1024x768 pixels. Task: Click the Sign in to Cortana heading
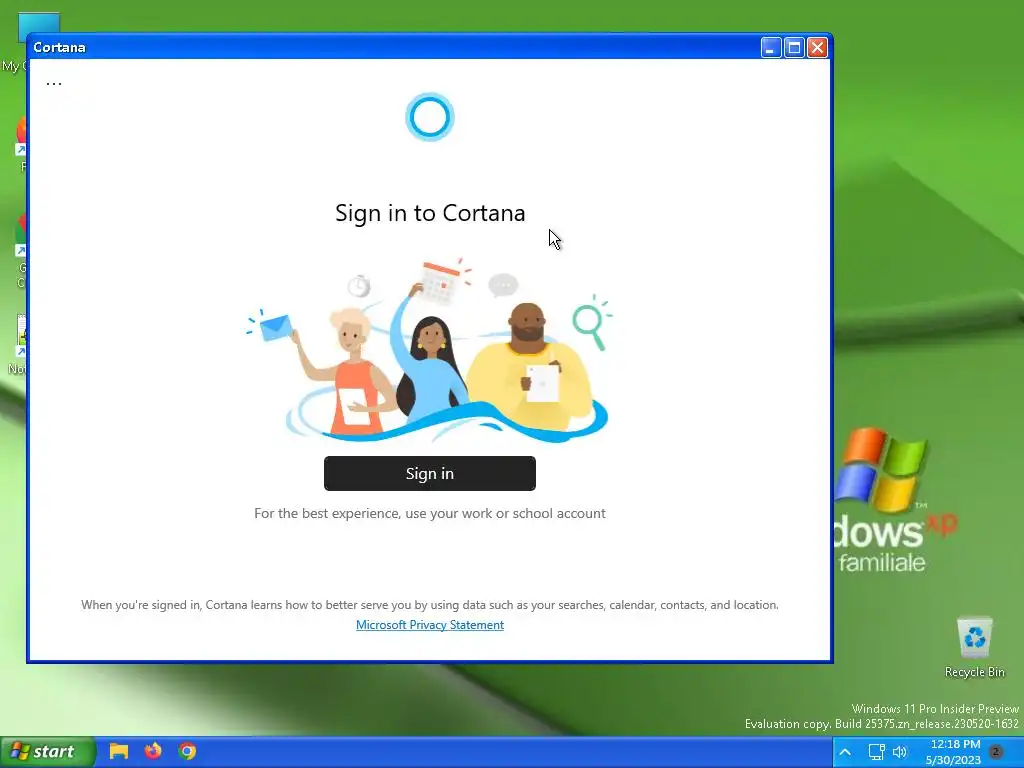[430, 213]
